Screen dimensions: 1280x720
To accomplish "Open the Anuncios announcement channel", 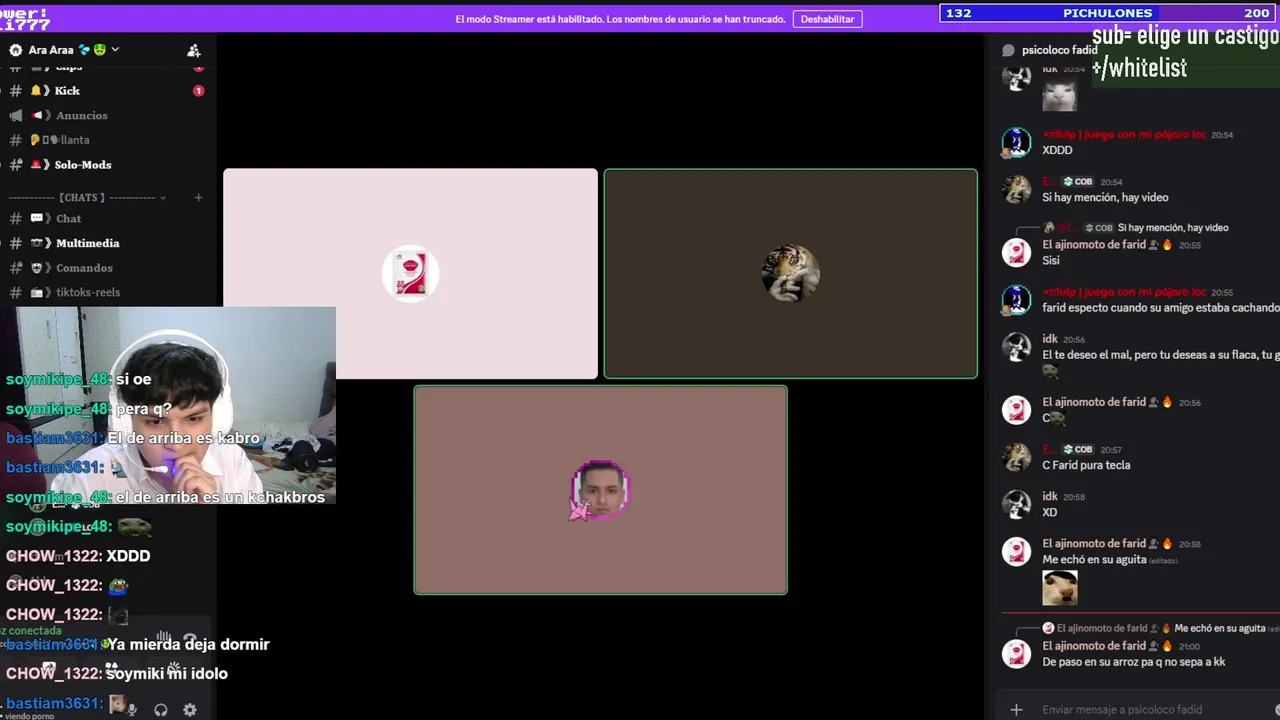I will tap(81, 116).
